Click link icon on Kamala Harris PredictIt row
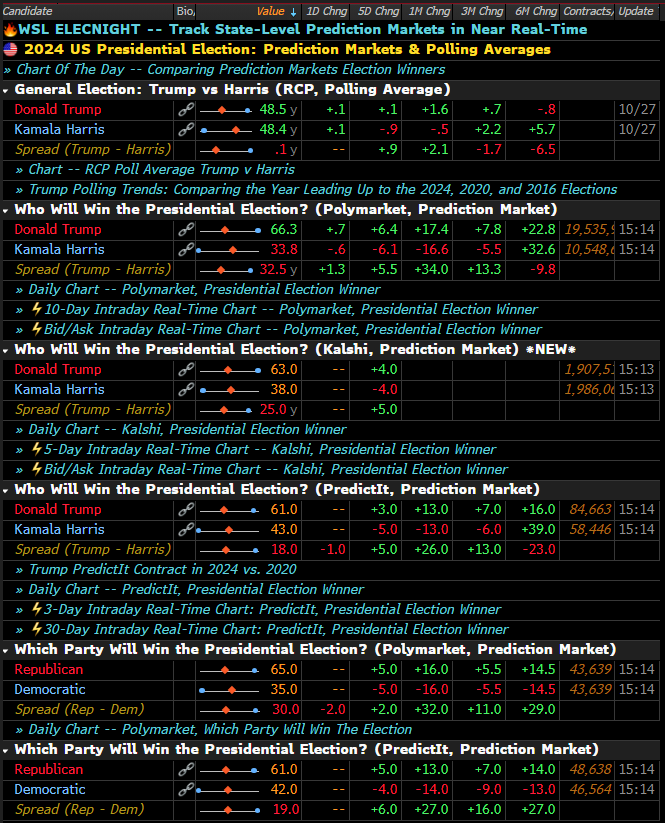 pos(185,530)
